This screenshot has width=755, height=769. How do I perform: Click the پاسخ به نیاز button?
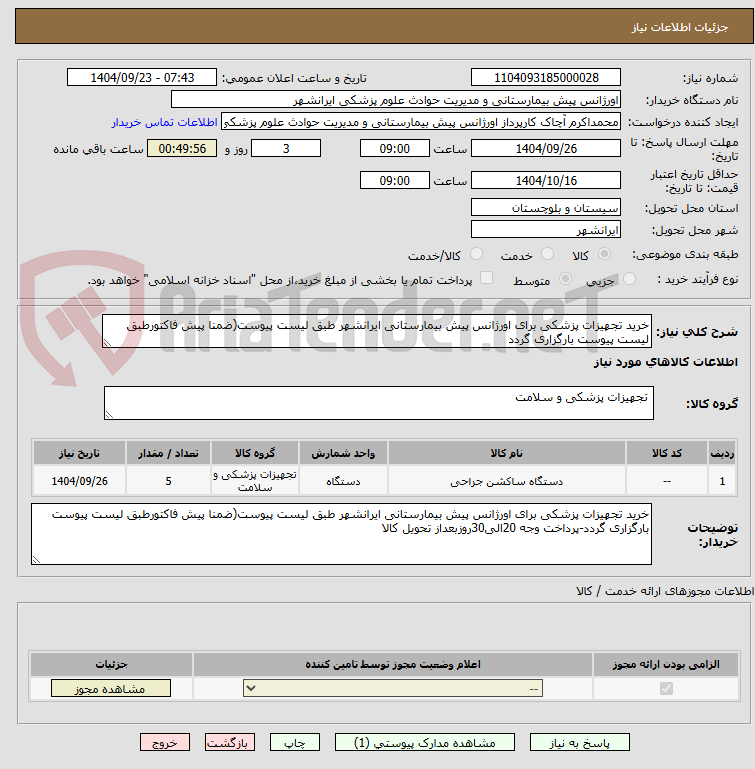pyautogui.click(x=579, y=743)
